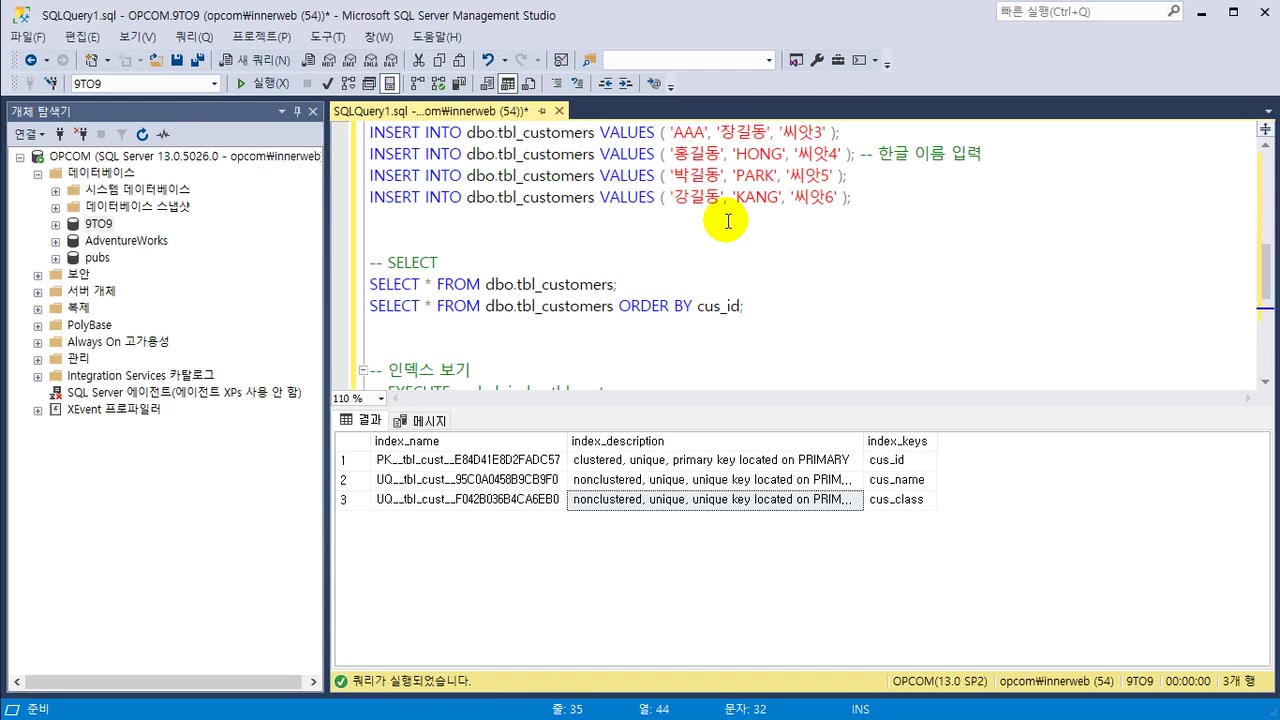Open the 쿼리(Q) menu
The height and width of the screenshot is (720, 1280).
[x=194, y=37]
